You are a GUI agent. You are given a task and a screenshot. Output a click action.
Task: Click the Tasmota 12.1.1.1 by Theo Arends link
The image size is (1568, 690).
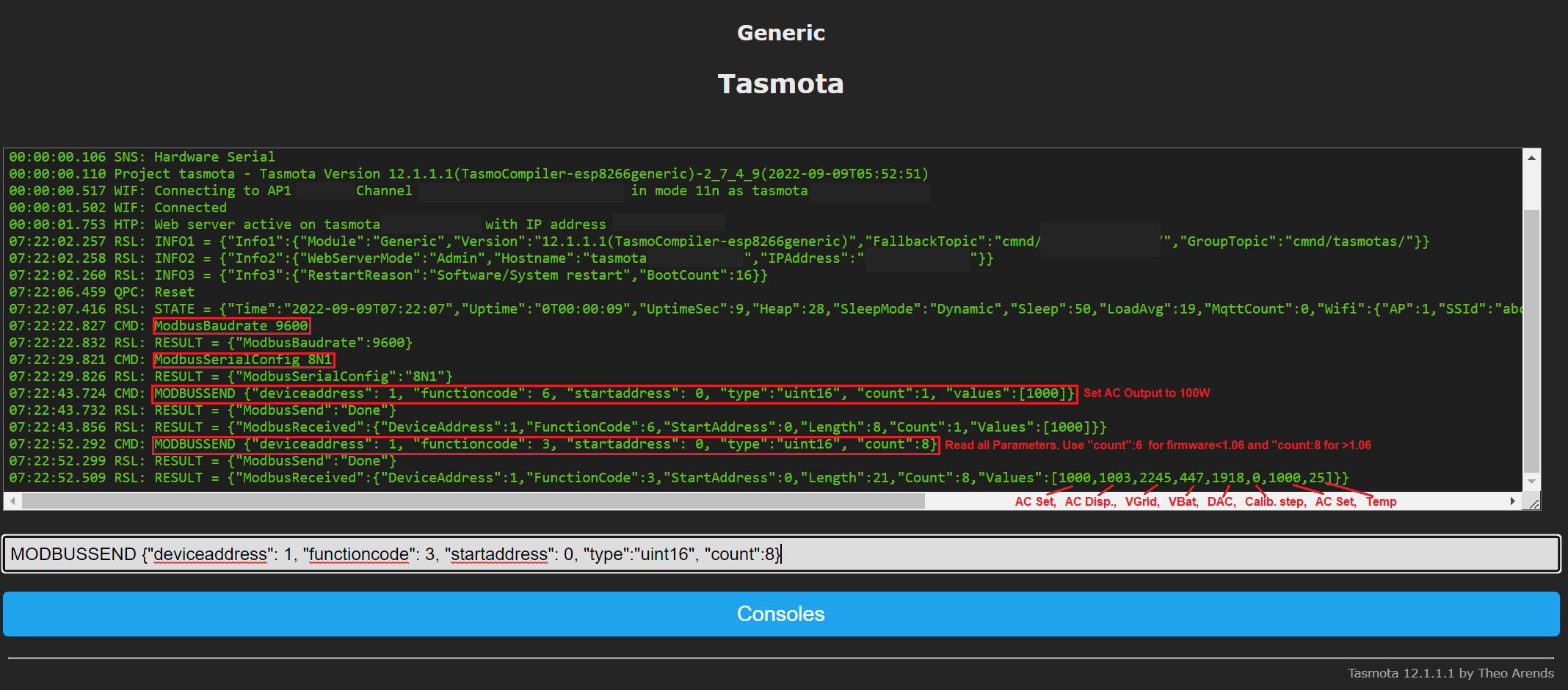click(1451, 673)
